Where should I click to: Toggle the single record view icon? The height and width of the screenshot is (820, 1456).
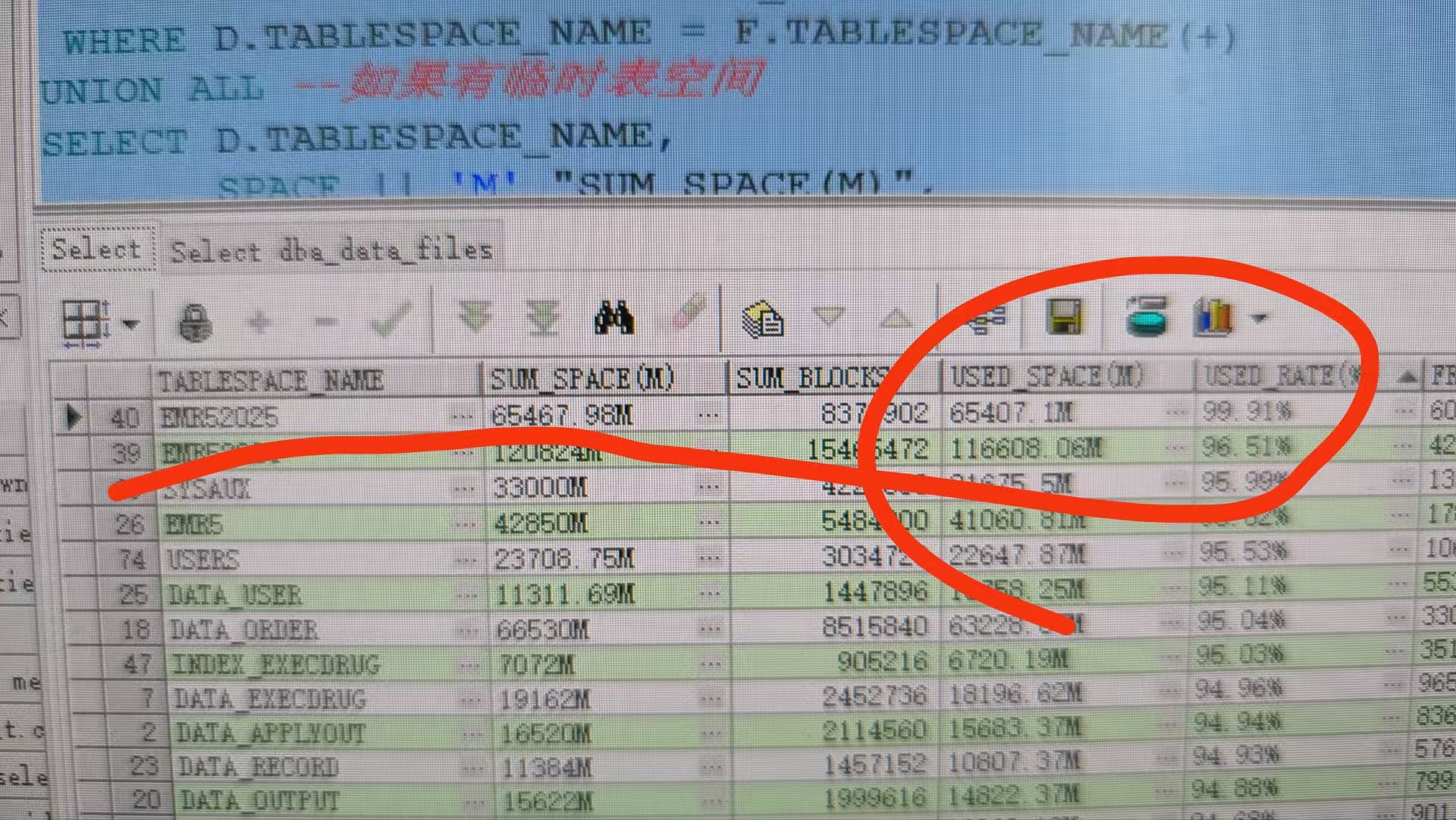coord(762,319)
